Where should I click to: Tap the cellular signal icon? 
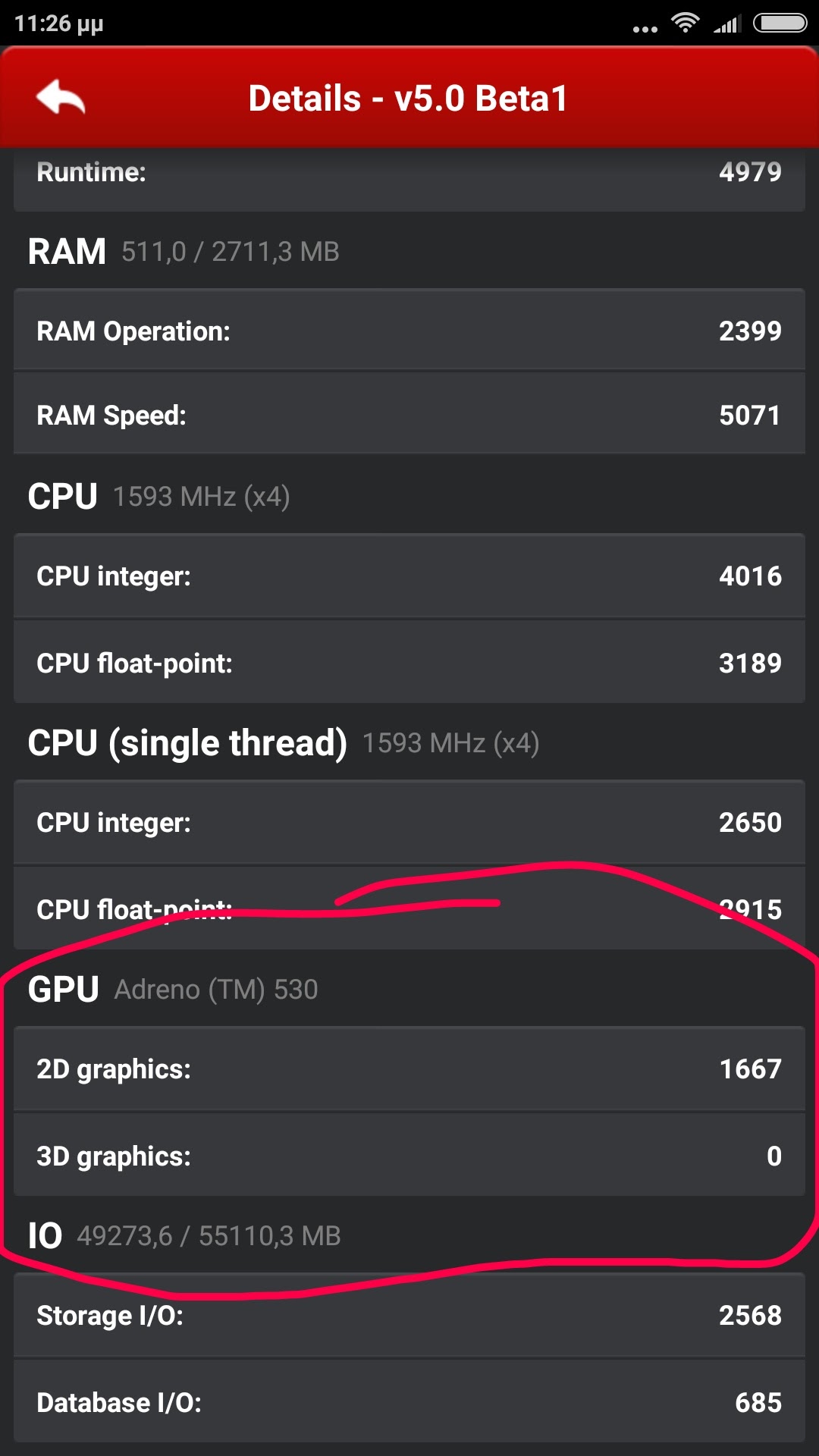[726, 24]
